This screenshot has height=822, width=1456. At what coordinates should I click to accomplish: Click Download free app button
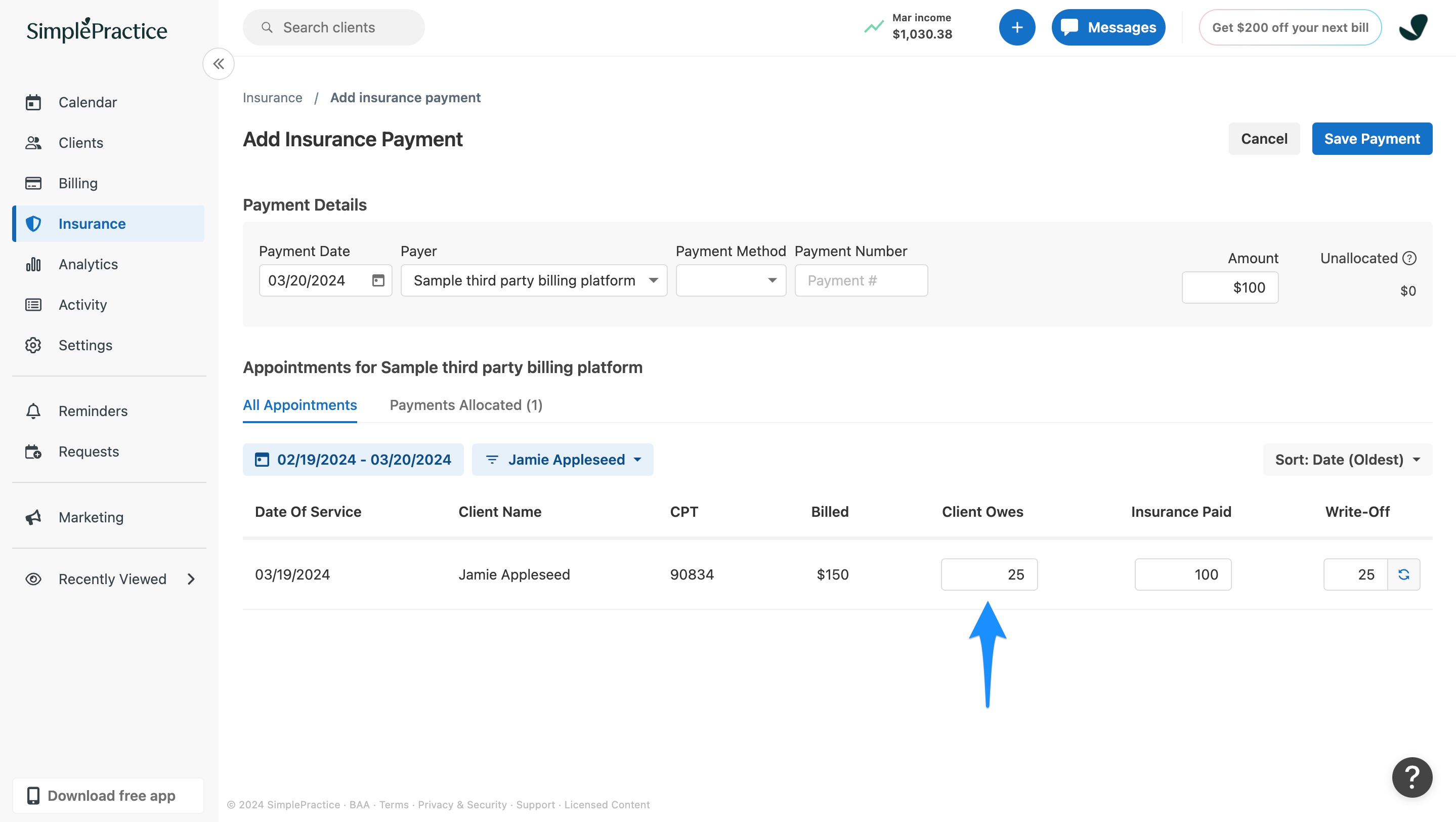coord(109,796)
